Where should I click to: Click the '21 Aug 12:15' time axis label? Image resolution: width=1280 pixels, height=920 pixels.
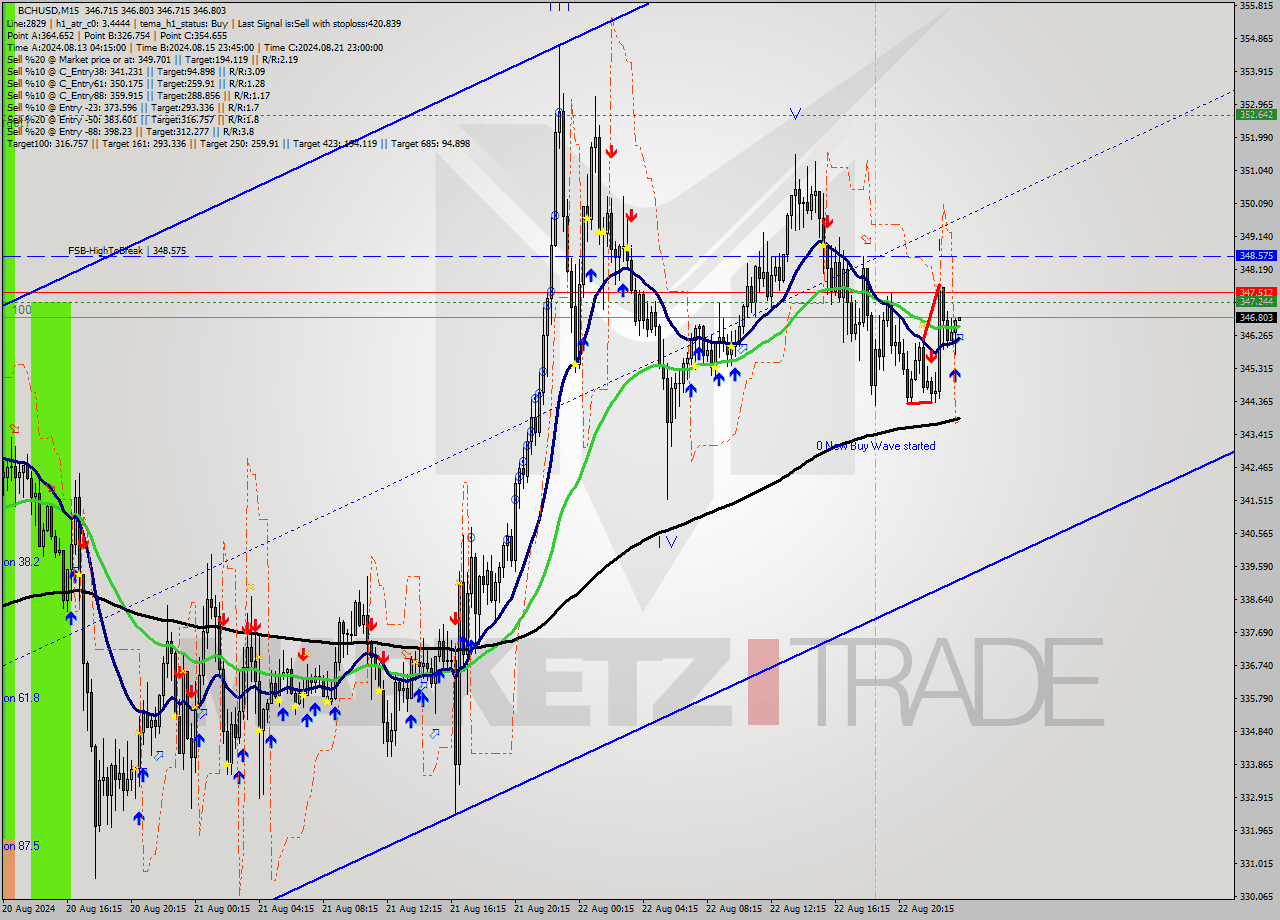click(414, 909)
